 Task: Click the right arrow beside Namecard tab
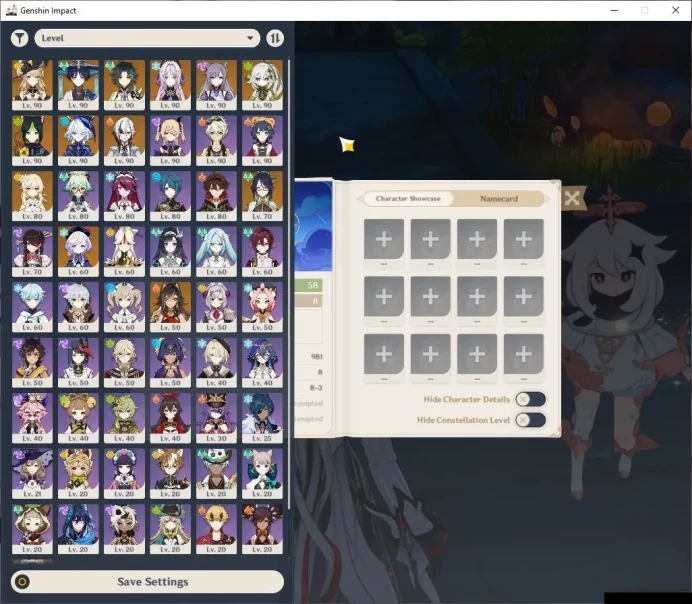pyautogui.click(x=549, y=199)
